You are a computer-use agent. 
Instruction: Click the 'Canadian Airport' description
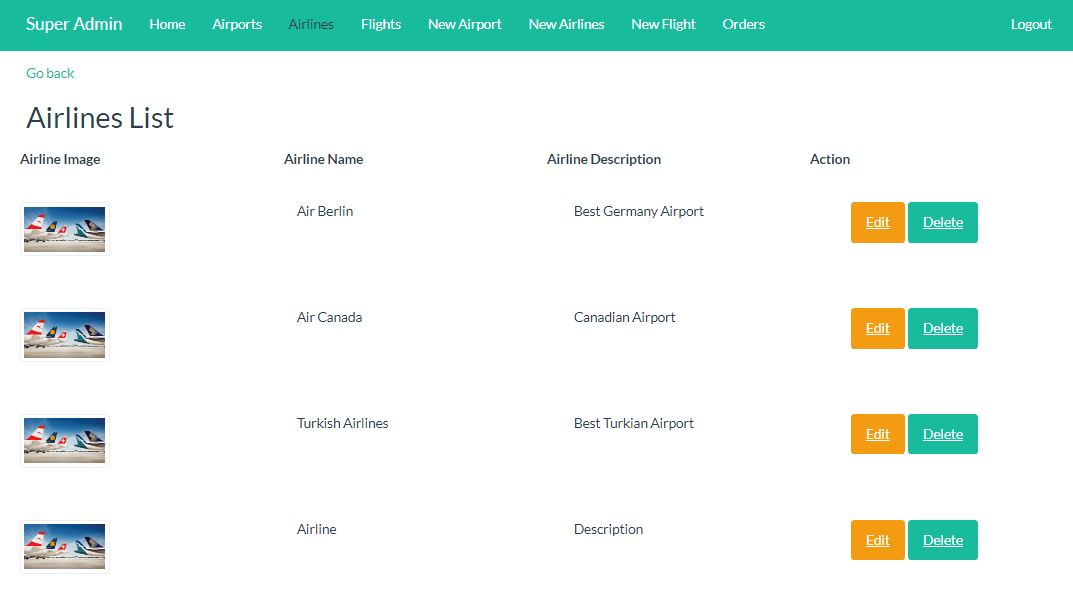pyautogui.click(x=624, y=318)
